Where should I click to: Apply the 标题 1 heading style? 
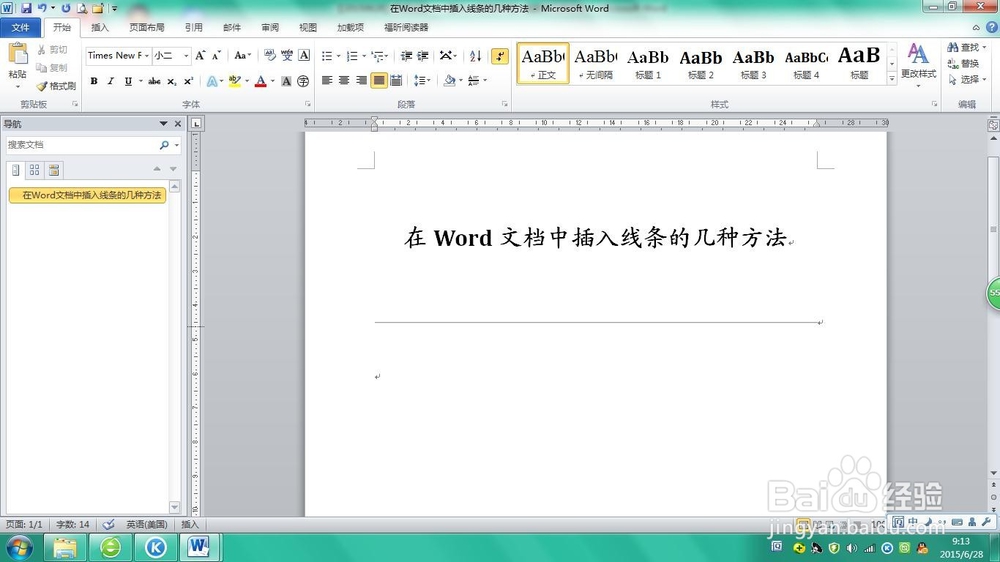click(648, 63)
